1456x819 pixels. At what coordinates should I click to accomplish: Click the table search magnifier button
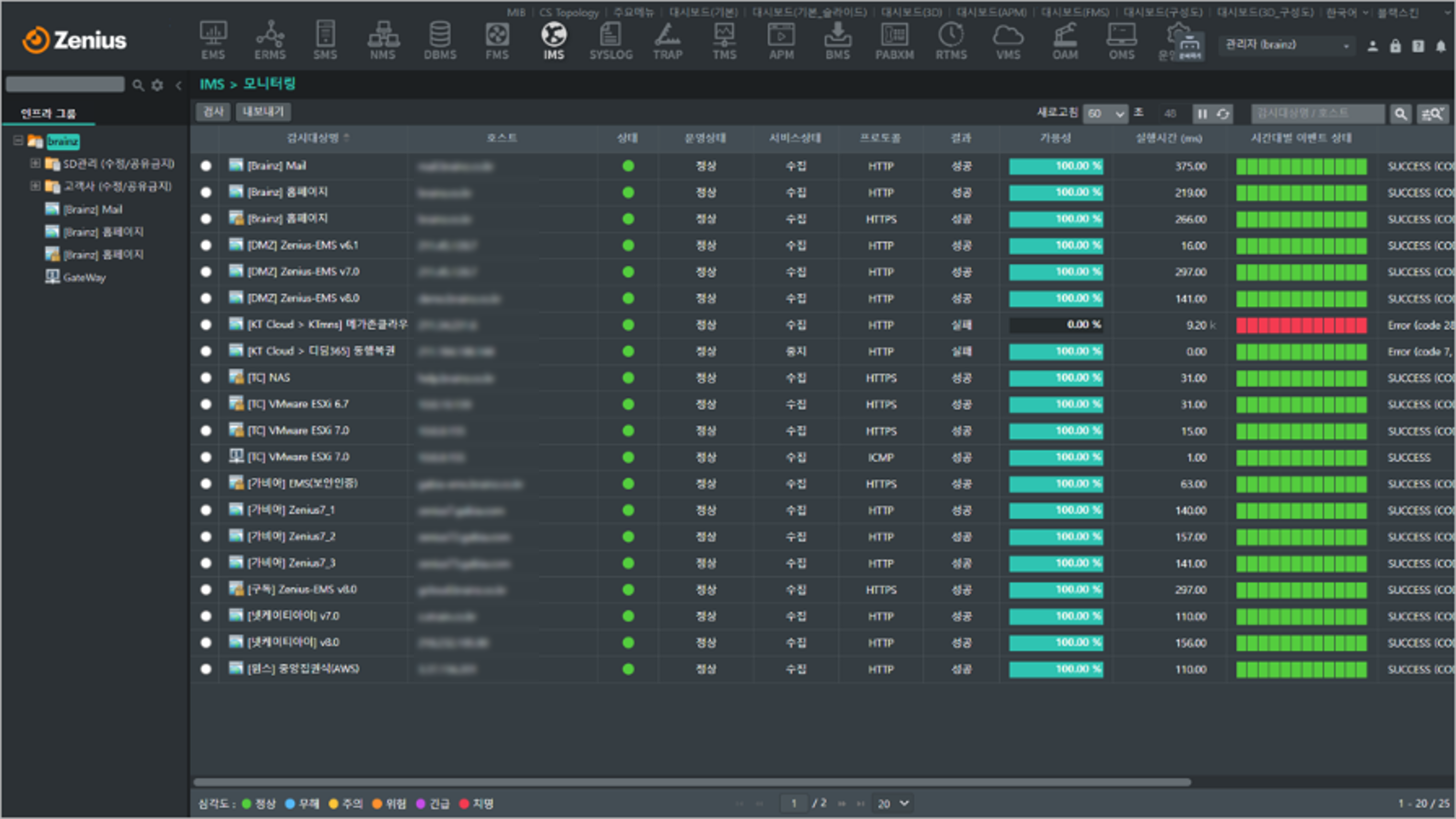(x=1400, y=114)
